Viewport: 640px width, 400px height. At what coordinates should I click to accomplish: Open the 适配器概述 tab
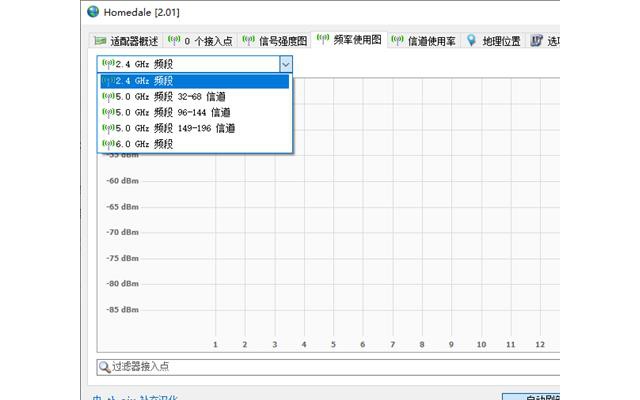[126, 41]
